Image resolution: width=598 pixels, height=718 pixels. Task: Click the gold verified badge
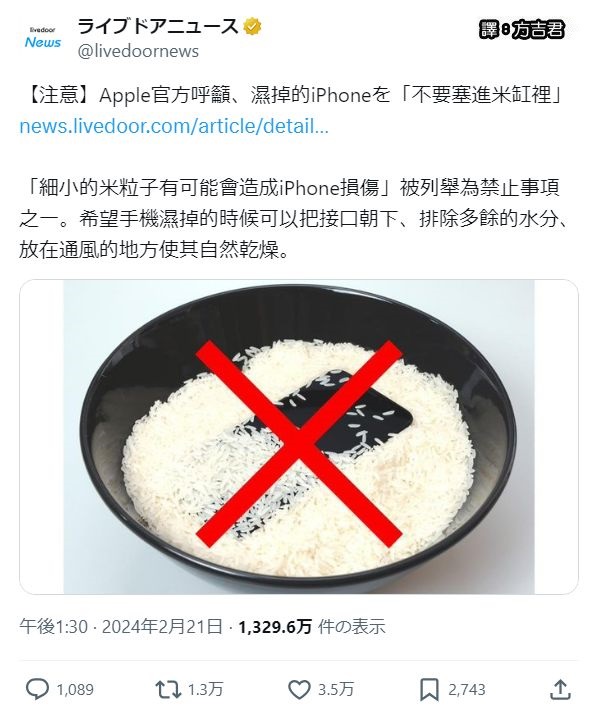point(252,27)
